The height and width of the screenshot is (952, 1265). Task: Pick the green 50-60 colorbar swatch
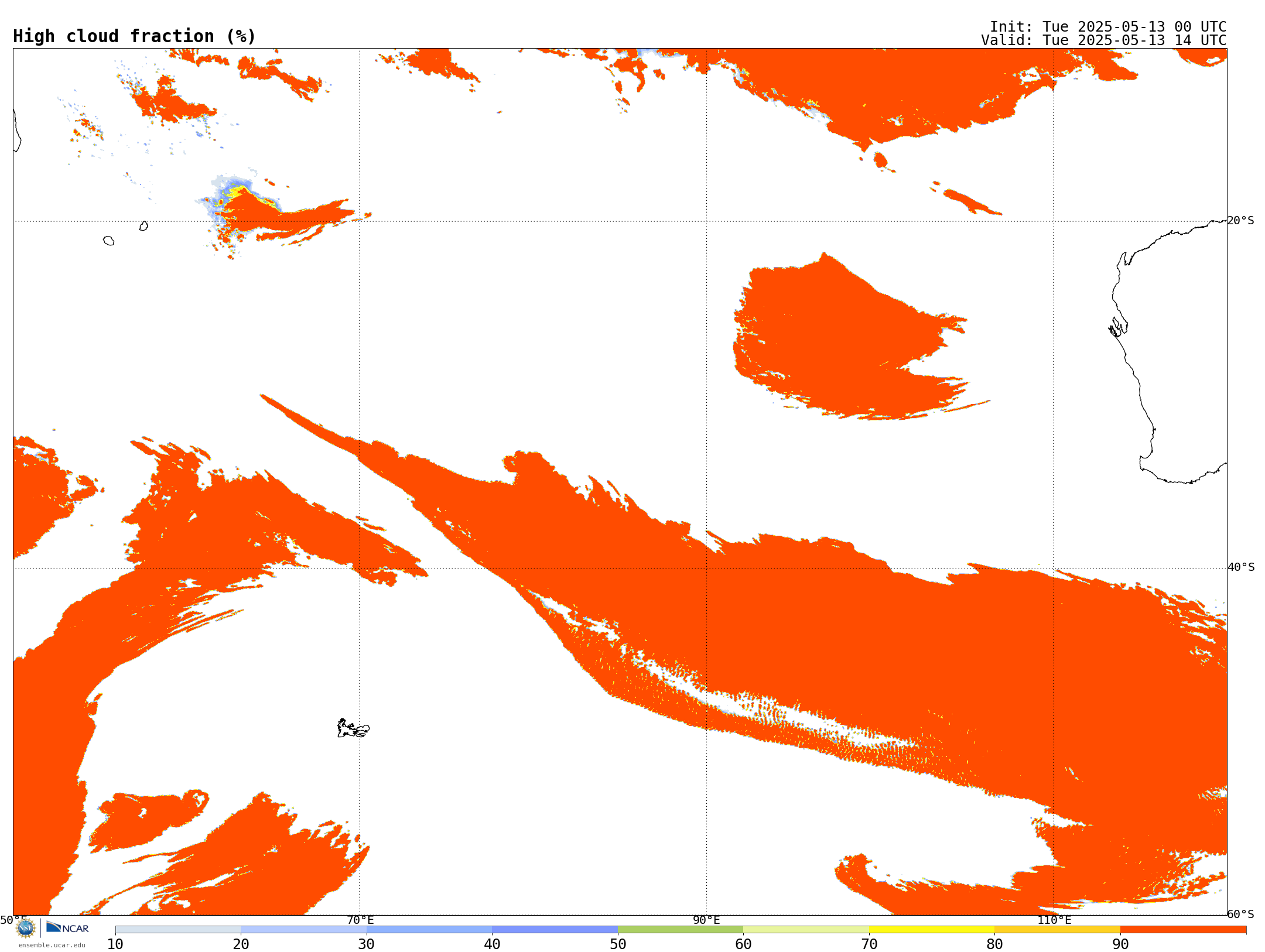[x=681, y=930]
